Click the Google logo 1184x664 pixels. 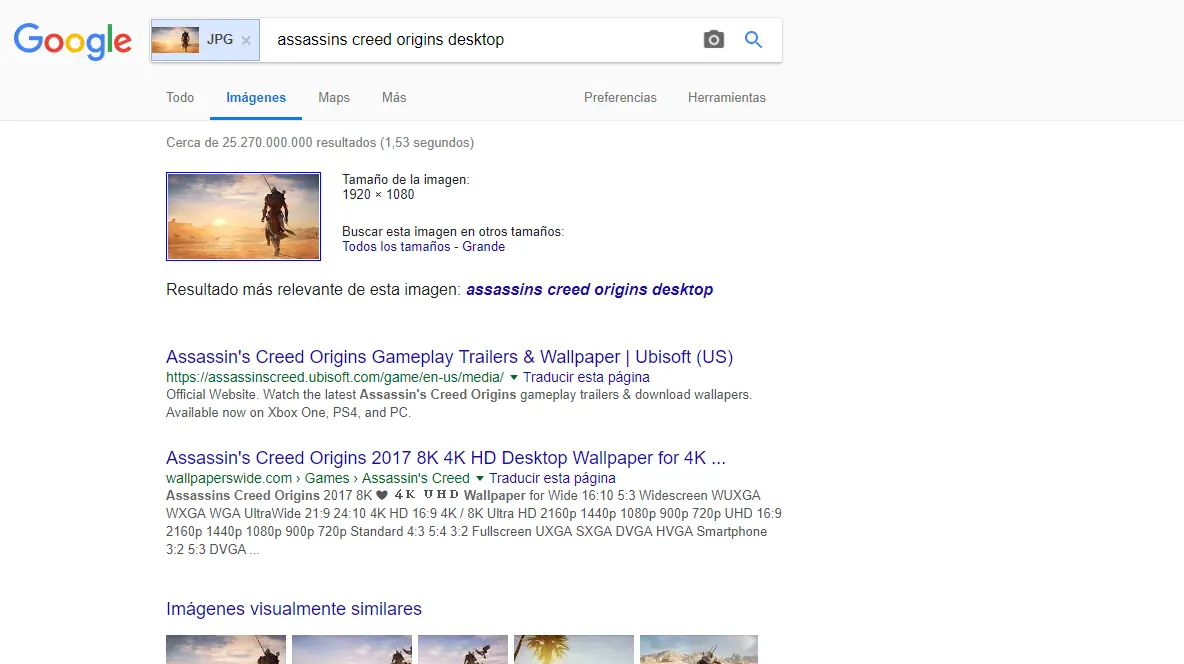[x=72, y=41]
